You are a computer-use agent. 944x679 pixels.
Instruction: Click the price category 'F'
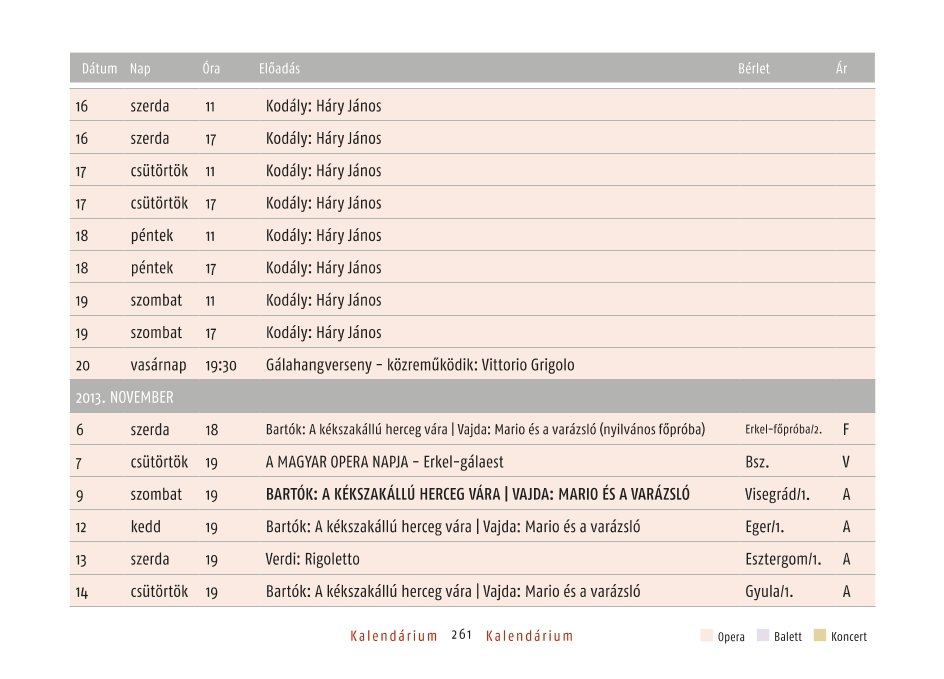coord(846,430)
